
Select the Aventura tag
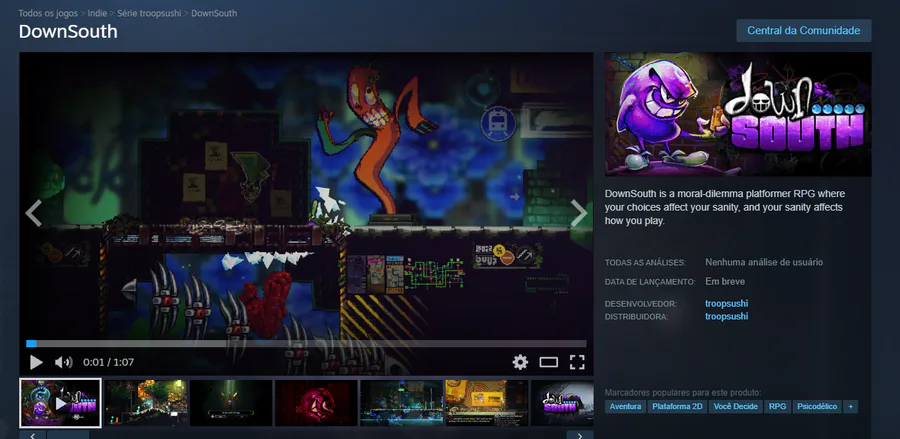tap(625, 406)
